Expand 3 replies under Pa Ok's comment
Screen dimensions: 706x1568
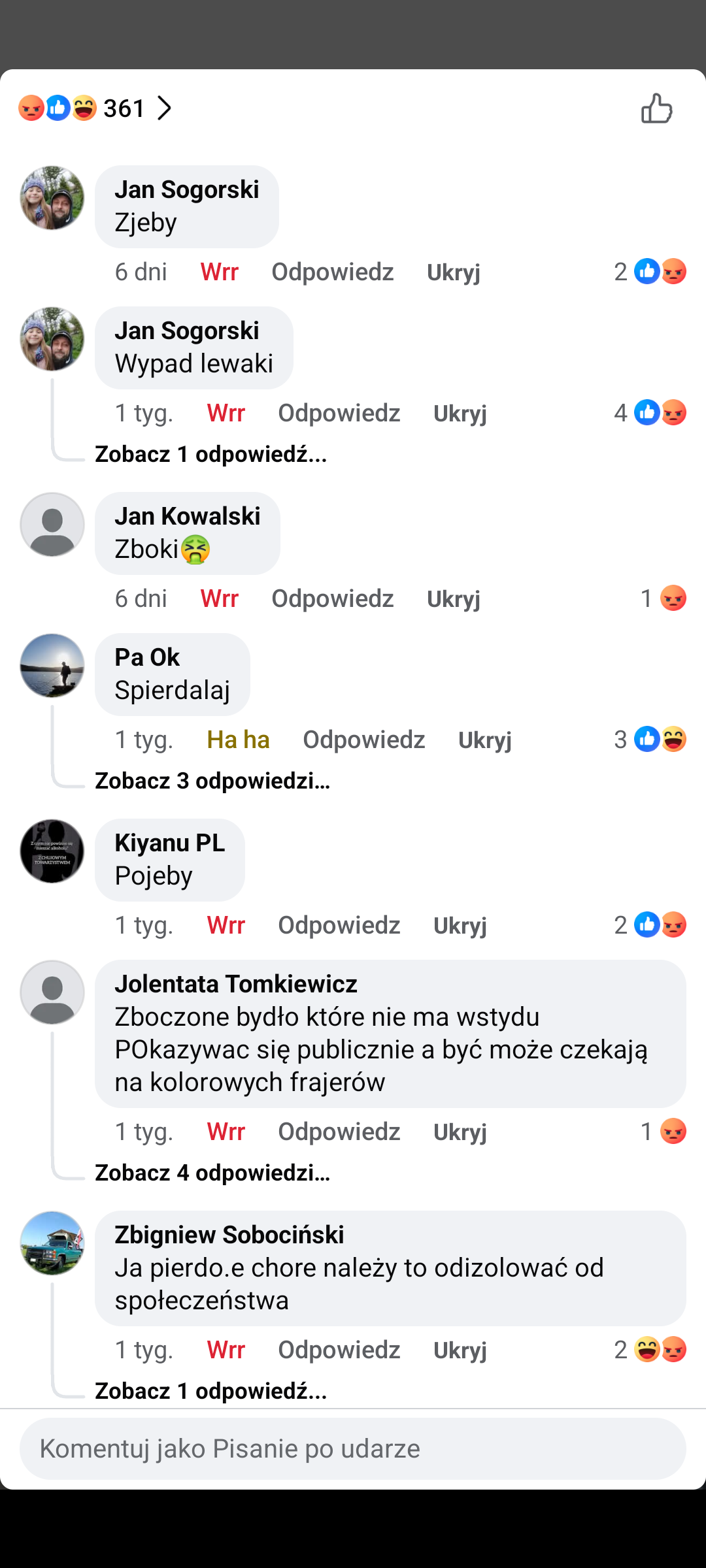(x=212, y=781)
